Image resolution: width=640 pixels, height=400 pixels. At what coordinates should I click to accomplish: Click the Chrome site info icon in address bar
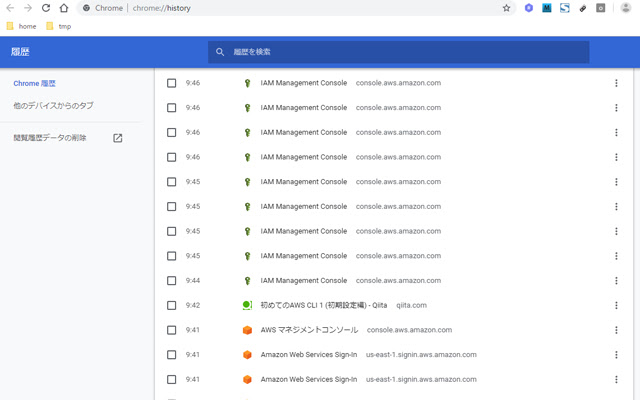point(87,8)
